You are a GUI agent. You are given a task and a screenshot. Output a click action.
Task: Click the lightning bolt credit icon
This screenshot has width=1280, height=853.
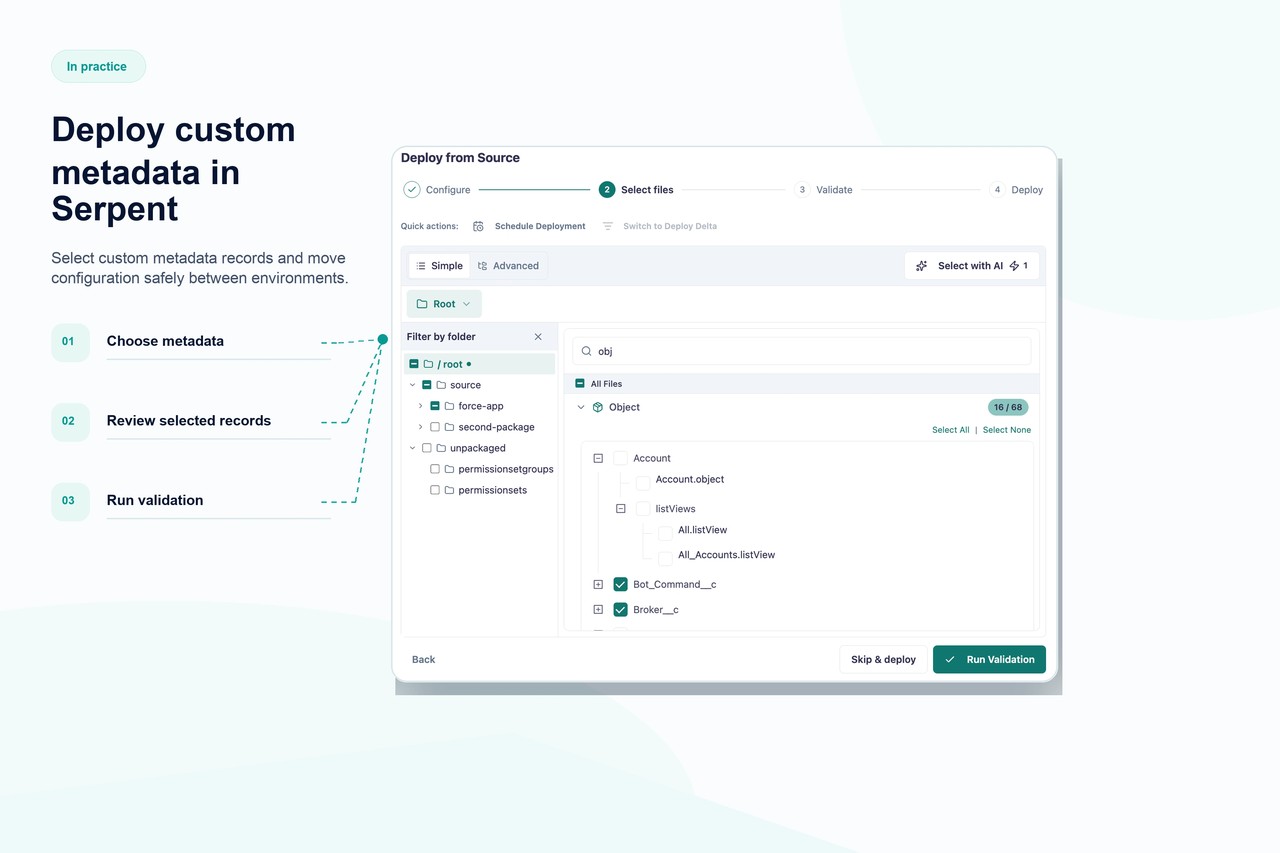pyautogui.click(x=1014, y=266)
